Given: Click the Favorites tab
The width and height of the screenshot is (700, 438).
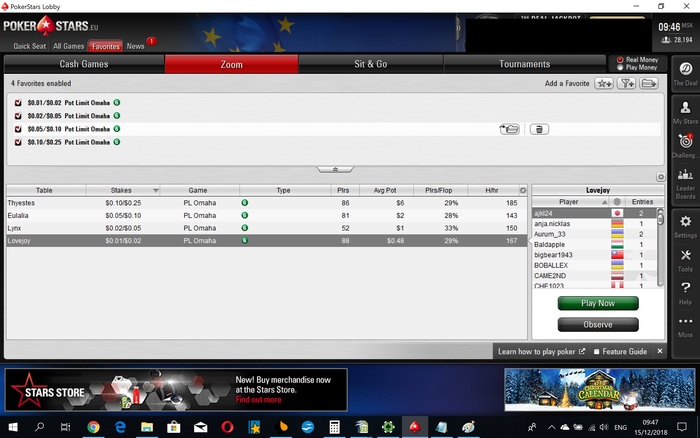Looking at the screenshot, I should point(105,46).
